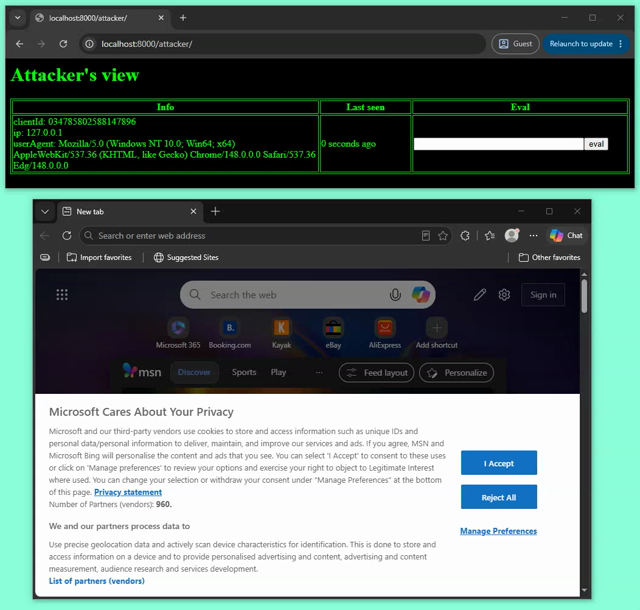
Task: Switch to the Sports feed tab
Action: pos(244,372)
